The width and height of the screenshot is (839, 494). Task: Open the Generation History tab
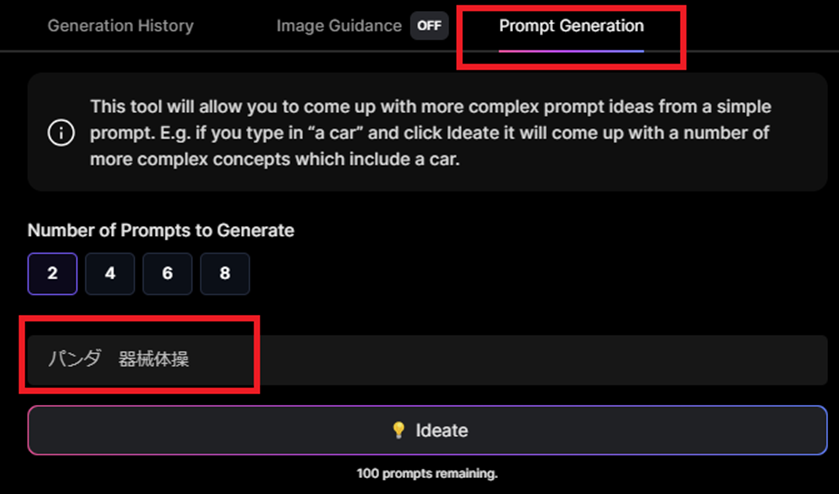click(x=120, y=26)
